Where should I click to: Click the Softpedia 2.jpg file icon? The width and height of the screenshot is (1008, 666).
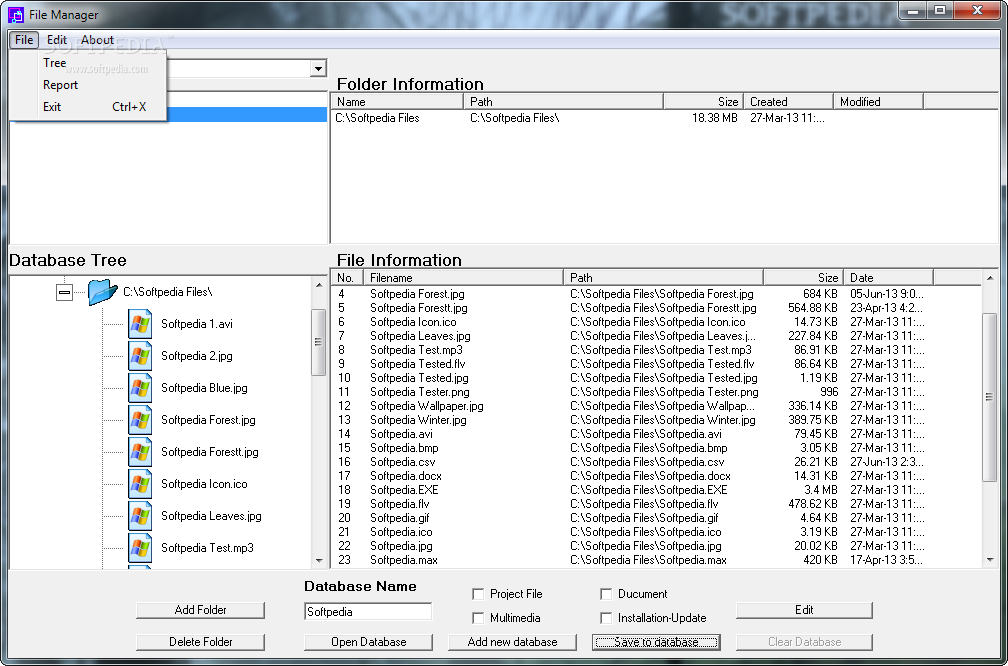coord(140,356)
